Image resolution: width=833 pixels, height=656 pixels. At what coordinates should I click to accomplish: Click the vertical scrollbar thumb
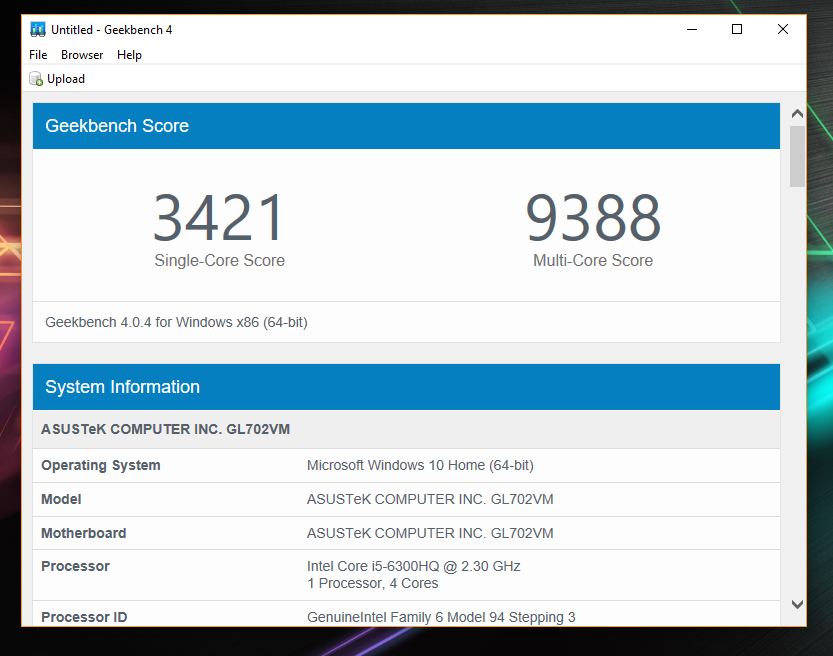(x=797, y=156)
